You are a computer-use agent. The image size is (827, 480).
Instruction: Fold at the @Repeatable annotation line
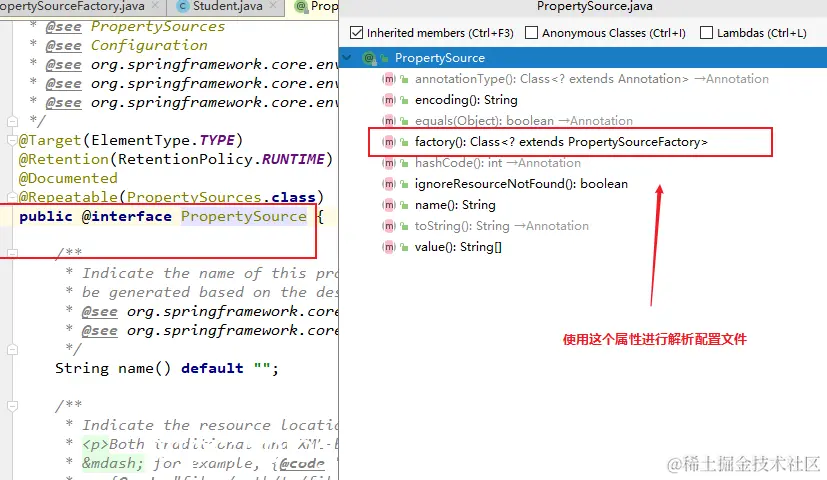click(x=13, y=197)
